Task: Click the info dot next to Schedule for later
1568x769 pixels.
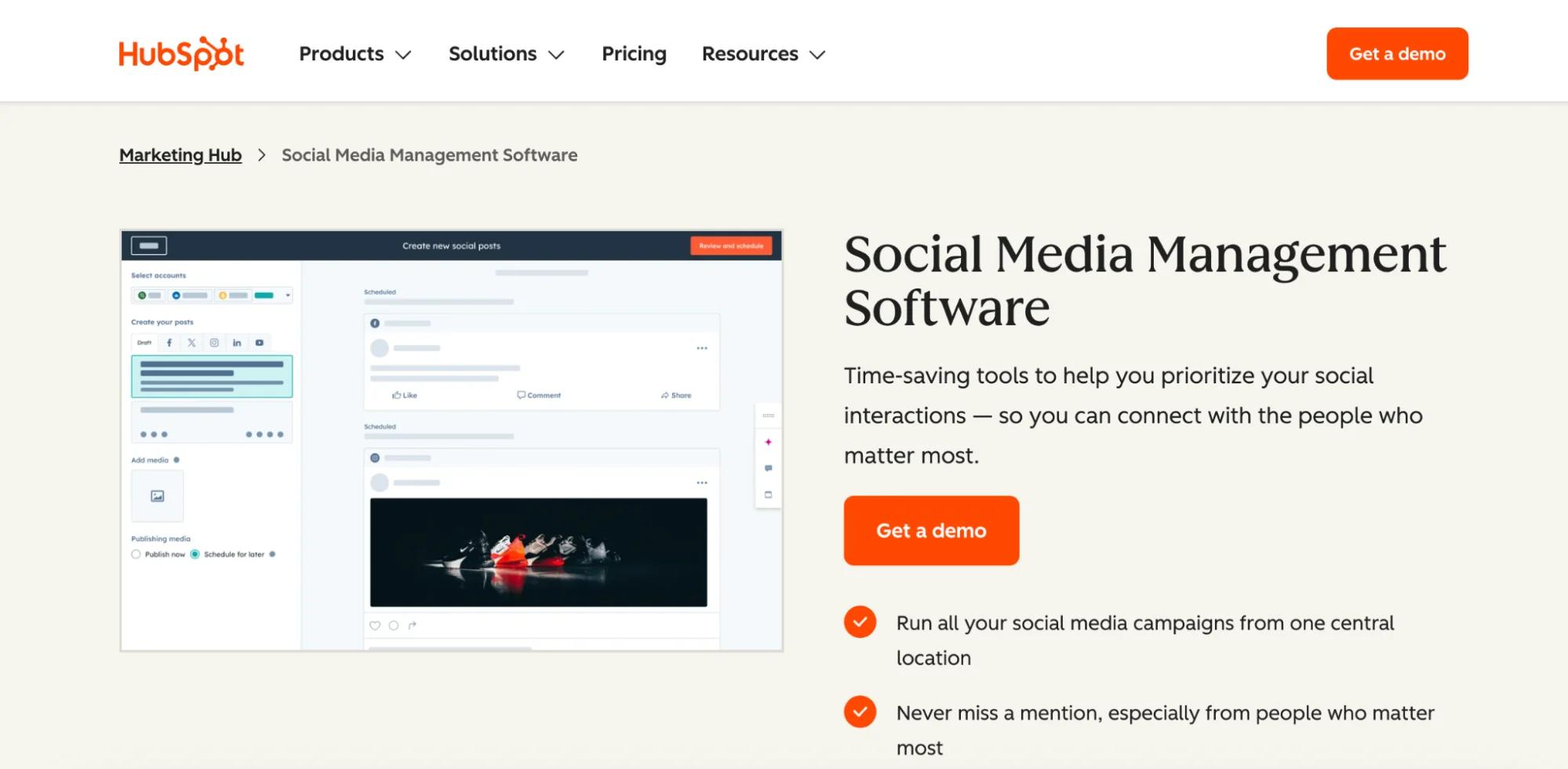Action: (272, 554)
